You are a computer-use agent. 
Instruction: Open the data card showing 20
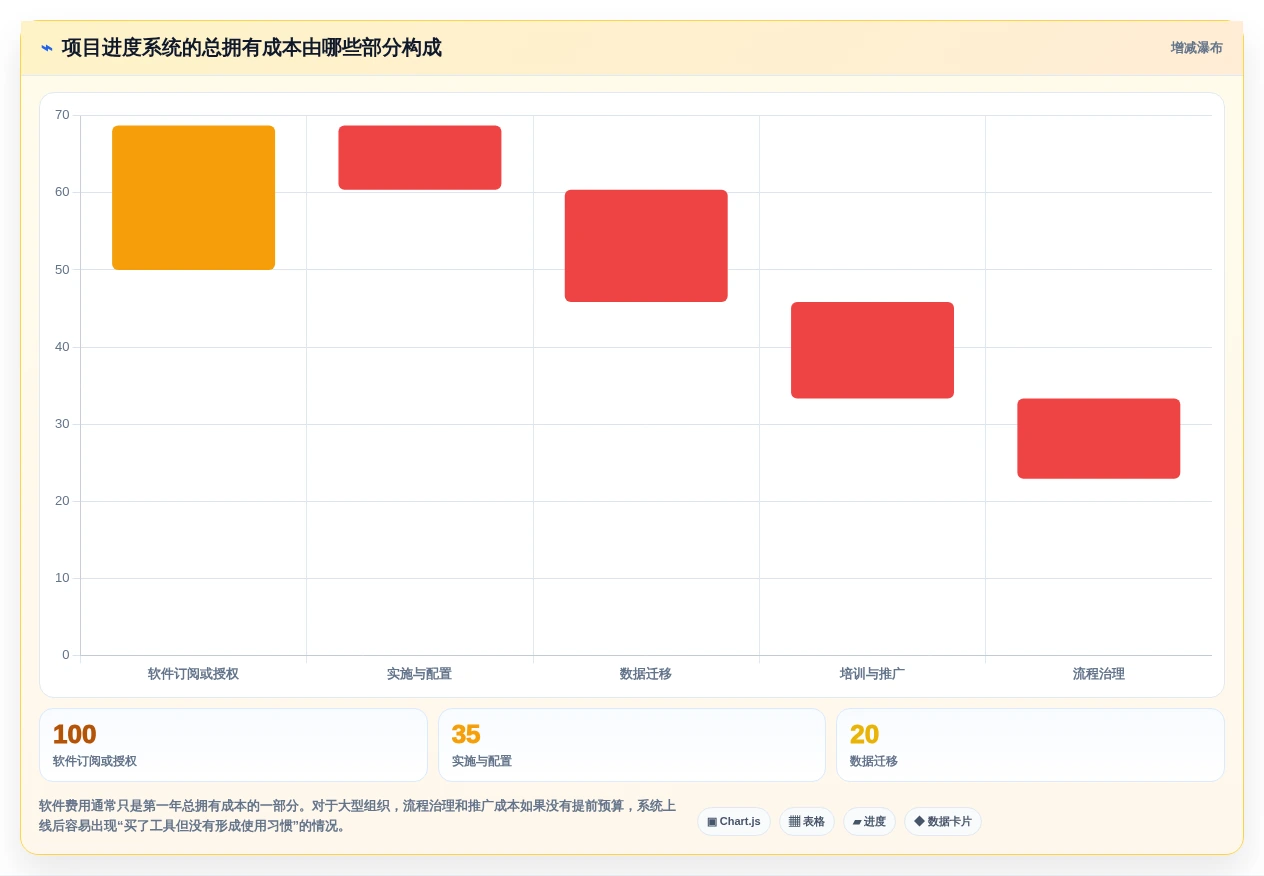click(1030, 745)
